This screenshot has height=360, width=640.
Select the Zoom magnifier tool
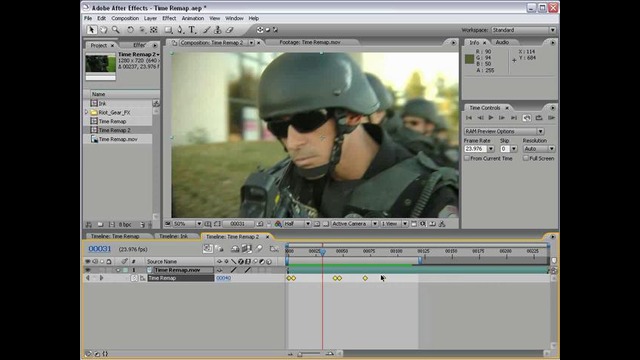116,30
